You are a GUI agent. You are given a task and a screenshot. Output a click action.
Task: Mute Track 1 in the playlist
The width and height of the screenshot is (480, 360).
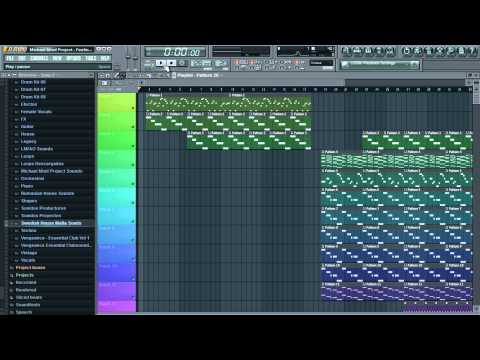[x=133, y=108]
